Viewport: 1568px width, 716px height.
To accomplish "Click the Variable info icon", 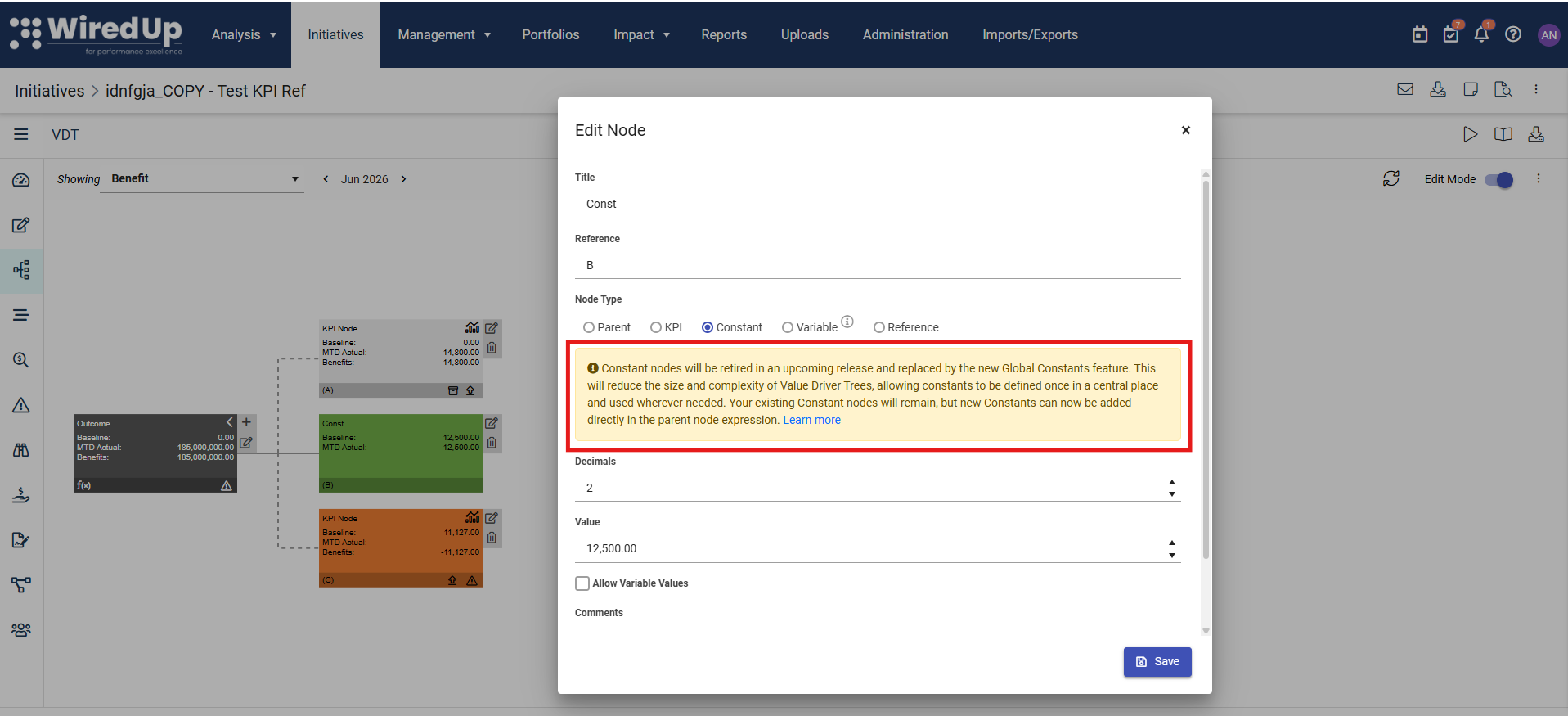I will point(847,322).
